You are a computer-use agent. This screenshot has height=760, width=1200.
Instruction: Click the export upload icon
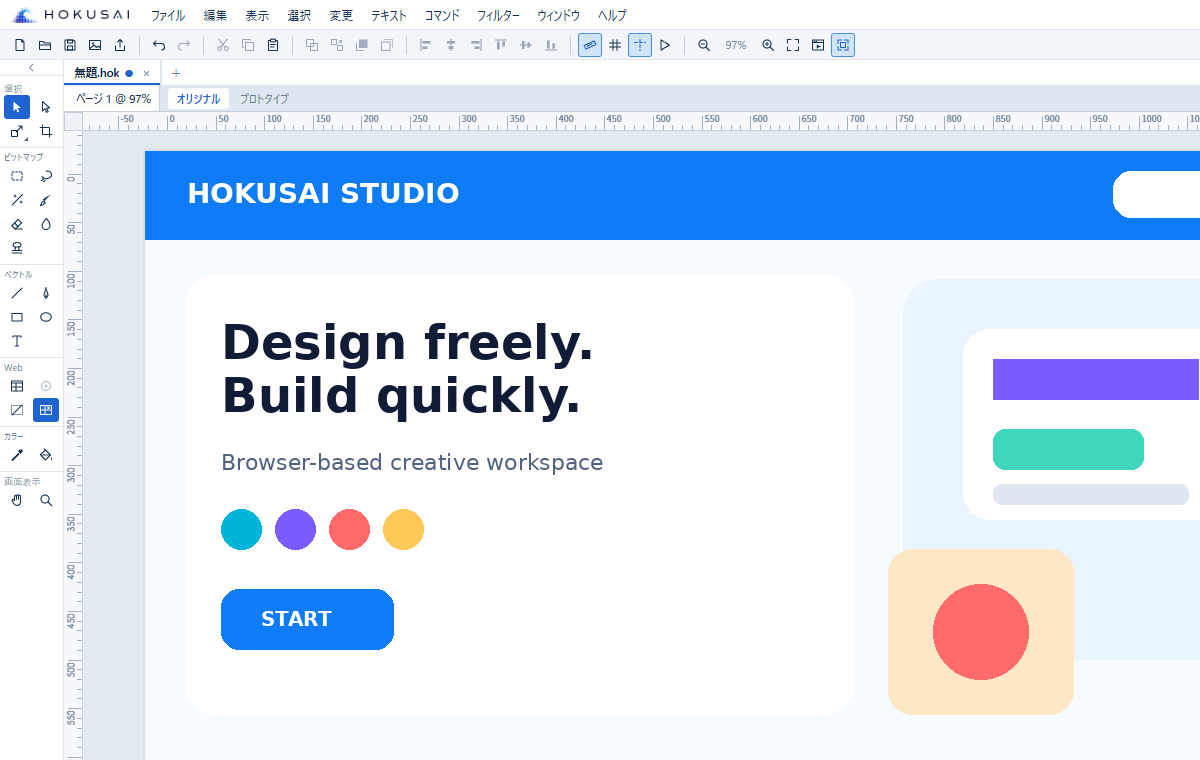point(120,45)
